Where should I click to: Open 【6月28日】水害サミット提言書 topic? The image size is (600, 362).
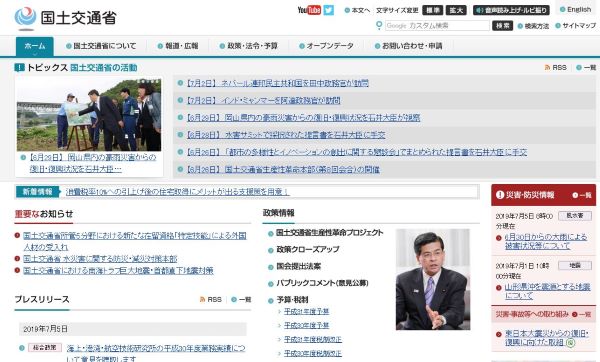tap(286, 135)
